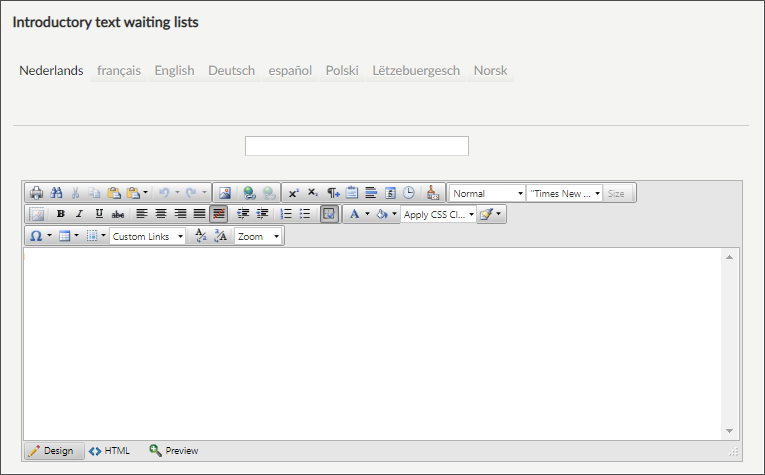765x475 pixels.
Task: Click the Superscript icon
Action: 294,193
